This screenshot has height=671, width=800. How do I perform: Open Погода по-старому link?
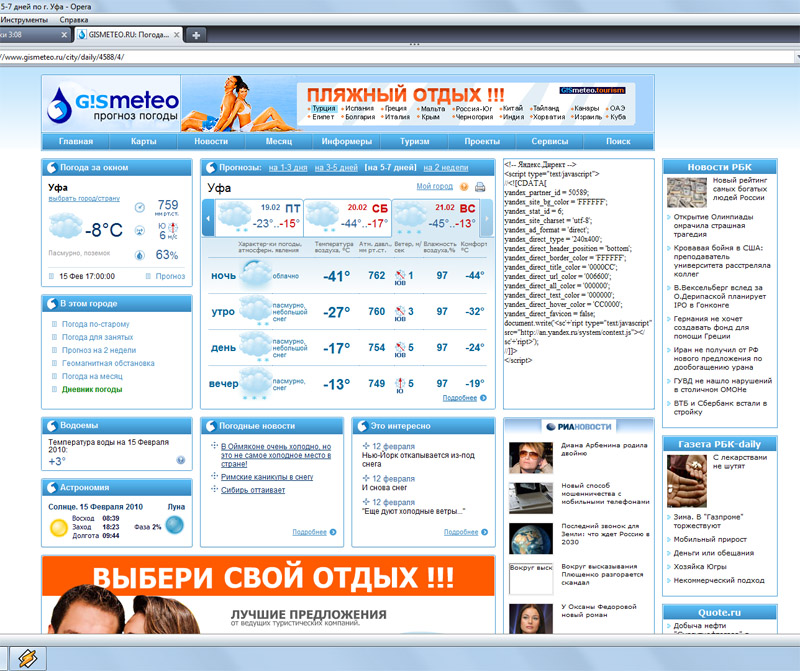[x=95, y=324]
